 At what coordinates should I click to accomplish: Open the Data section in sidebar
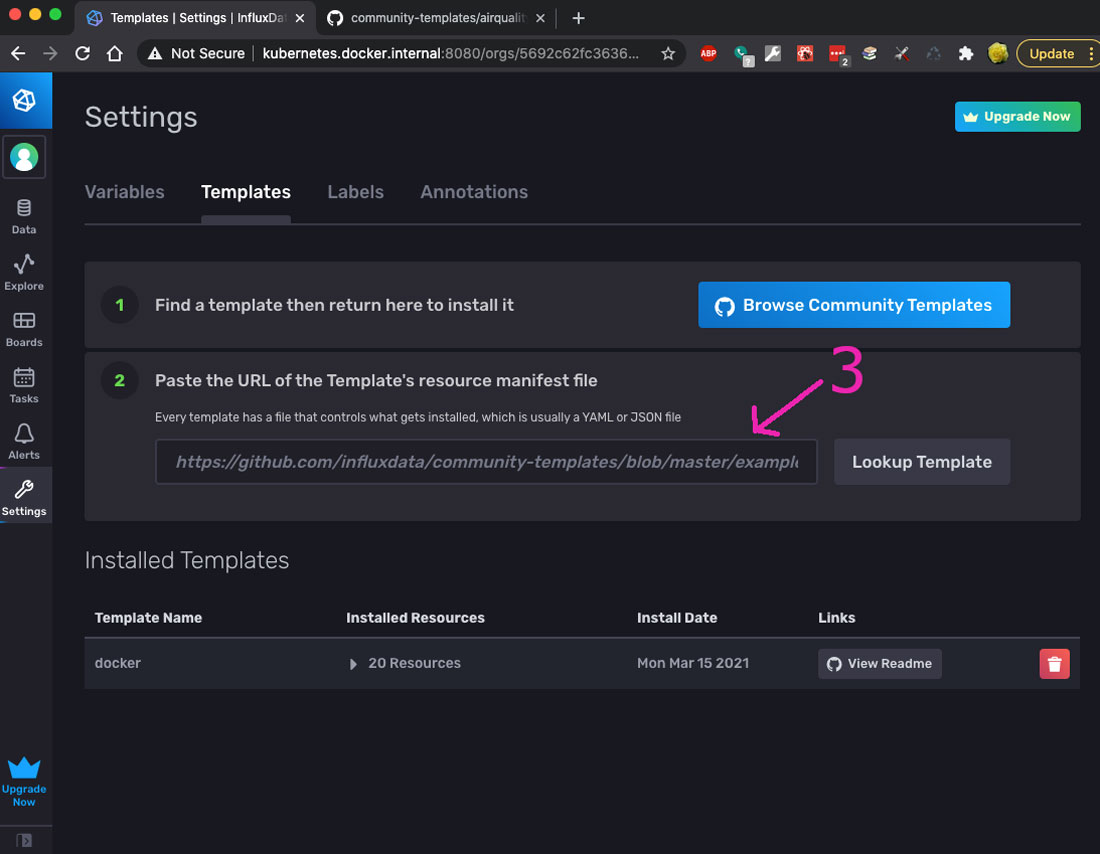[x=24, y=216]
